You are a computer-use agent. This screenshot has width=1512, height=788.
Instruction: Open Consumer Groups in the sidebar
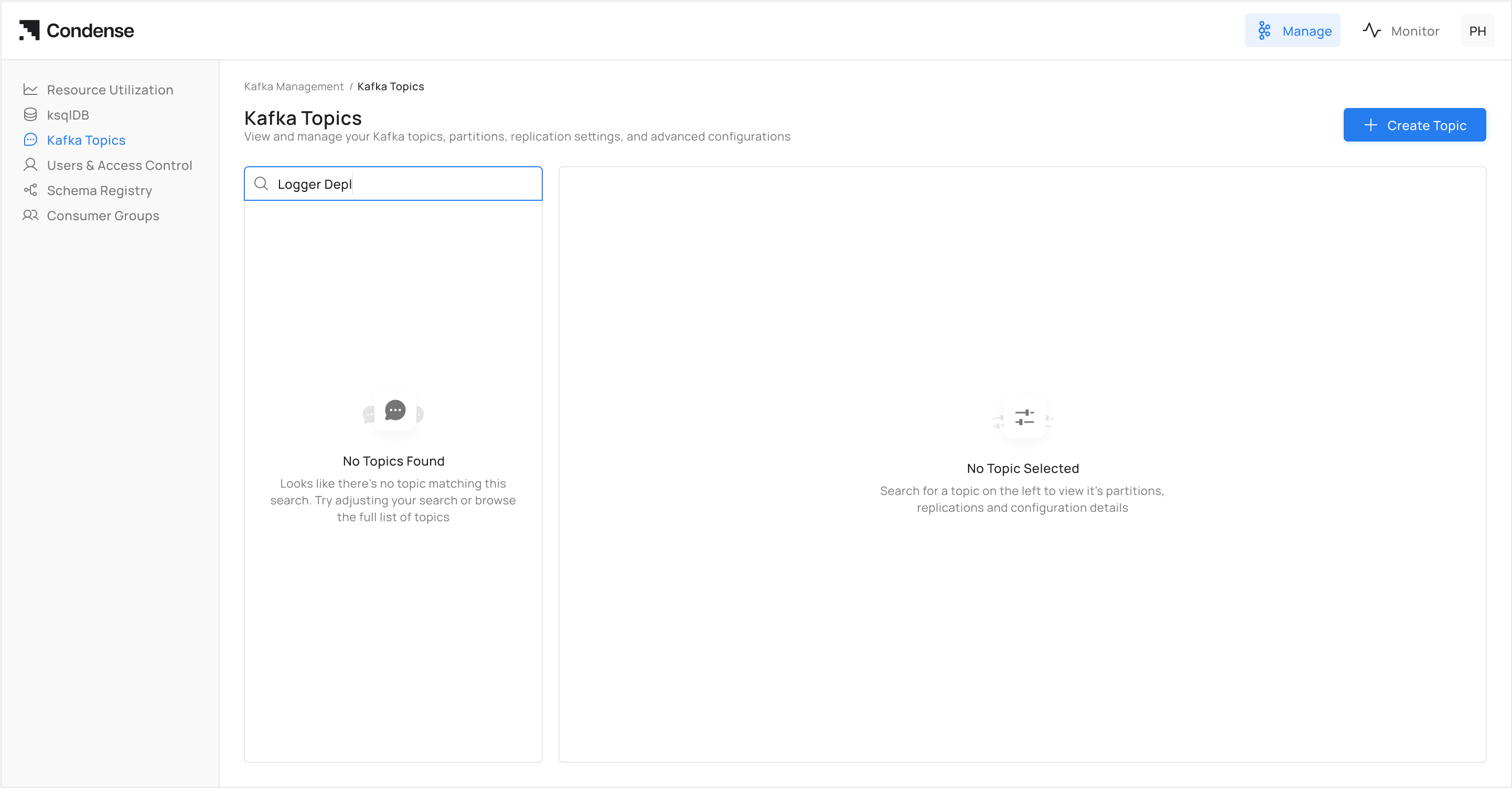(103, 215)
